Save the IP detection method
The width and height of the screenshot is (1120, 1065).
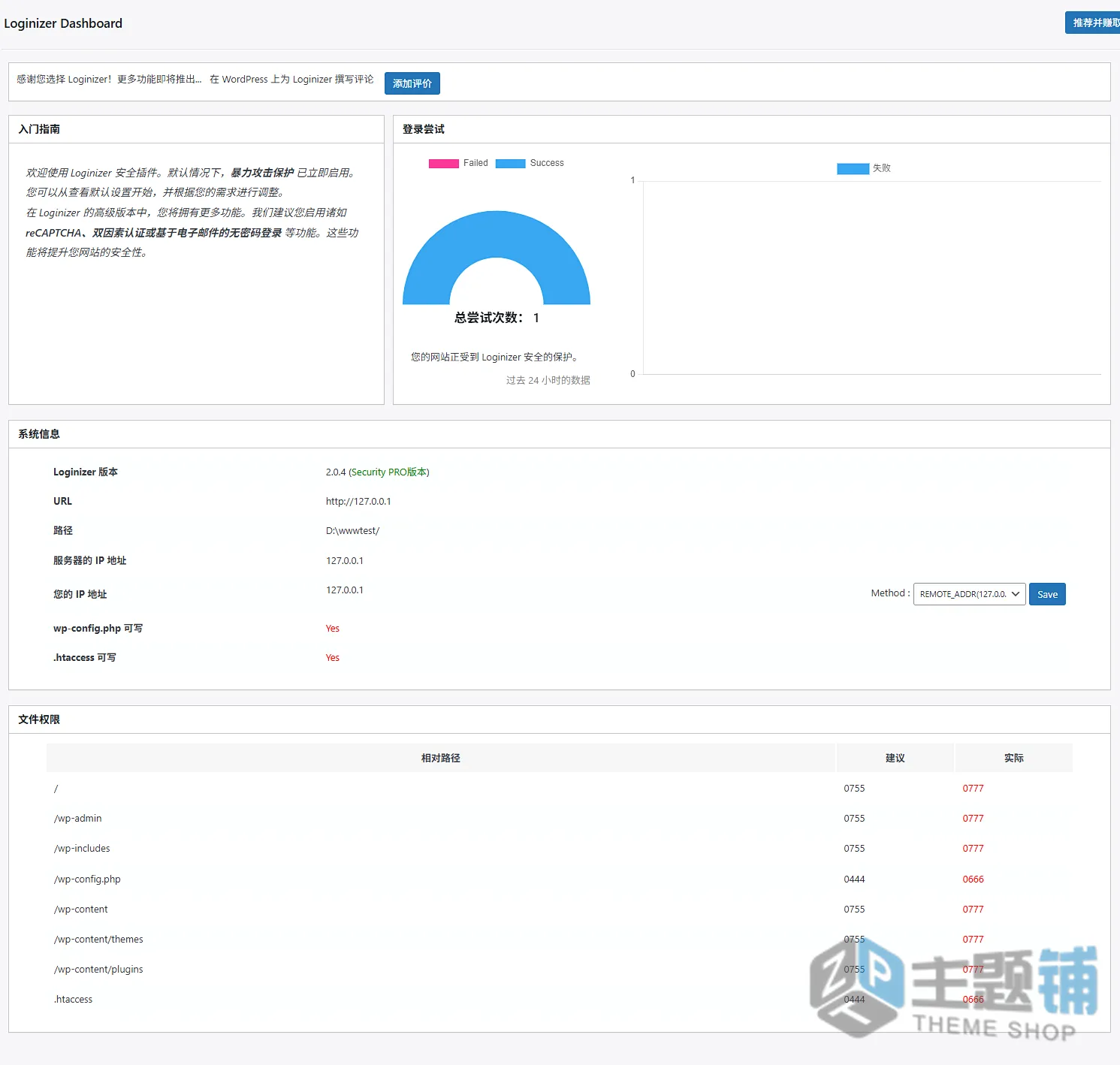pyautogui.click(x=1047, y=594)
